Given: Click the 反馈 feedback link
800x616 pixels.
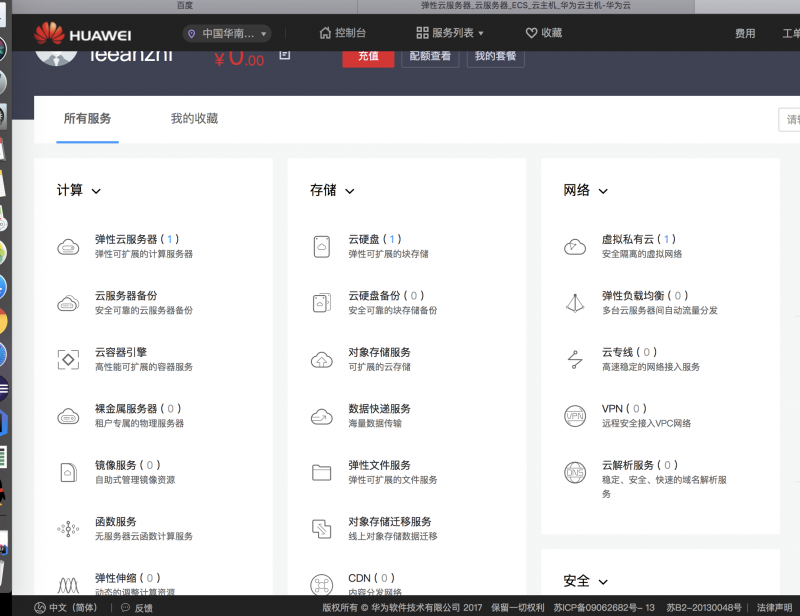Looking at the screenshot, I should (137, 608).
